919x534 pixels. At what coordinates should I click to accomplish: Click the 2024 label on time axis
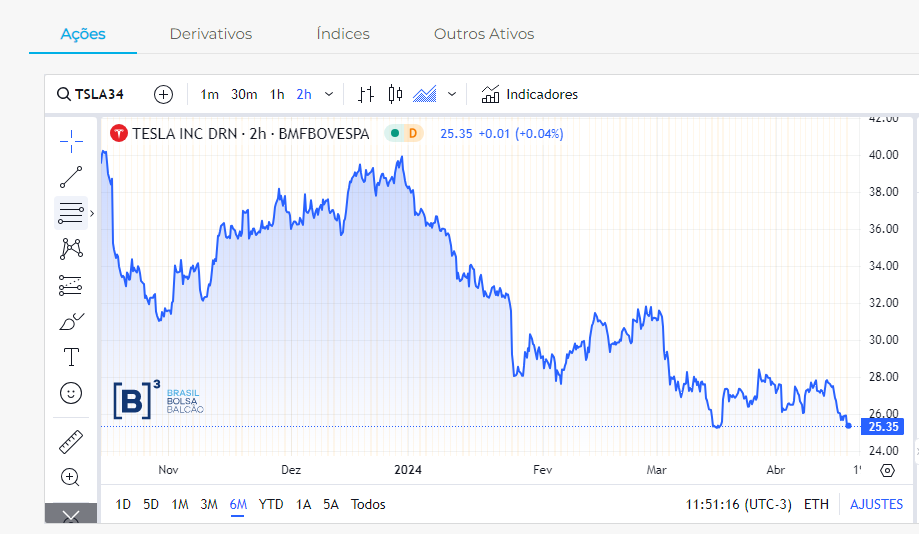408,470
